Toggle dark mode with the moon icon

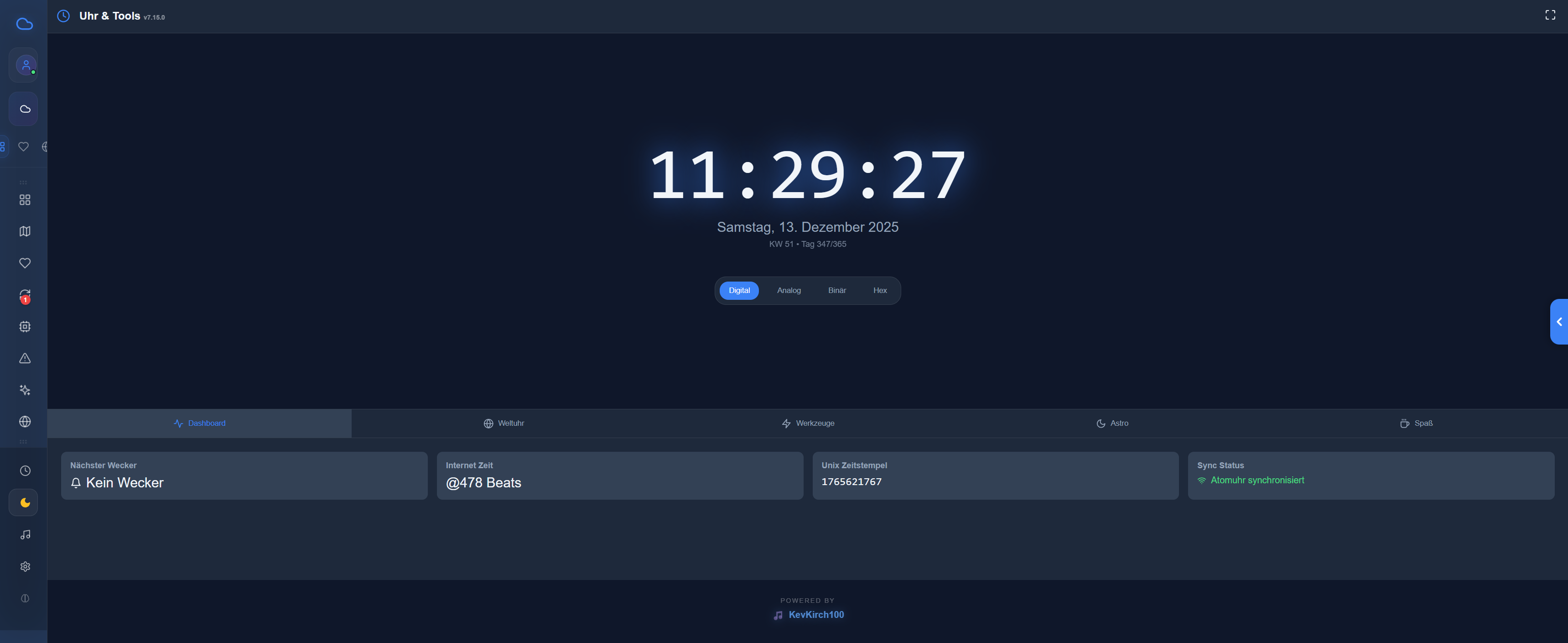coord(24,503)
